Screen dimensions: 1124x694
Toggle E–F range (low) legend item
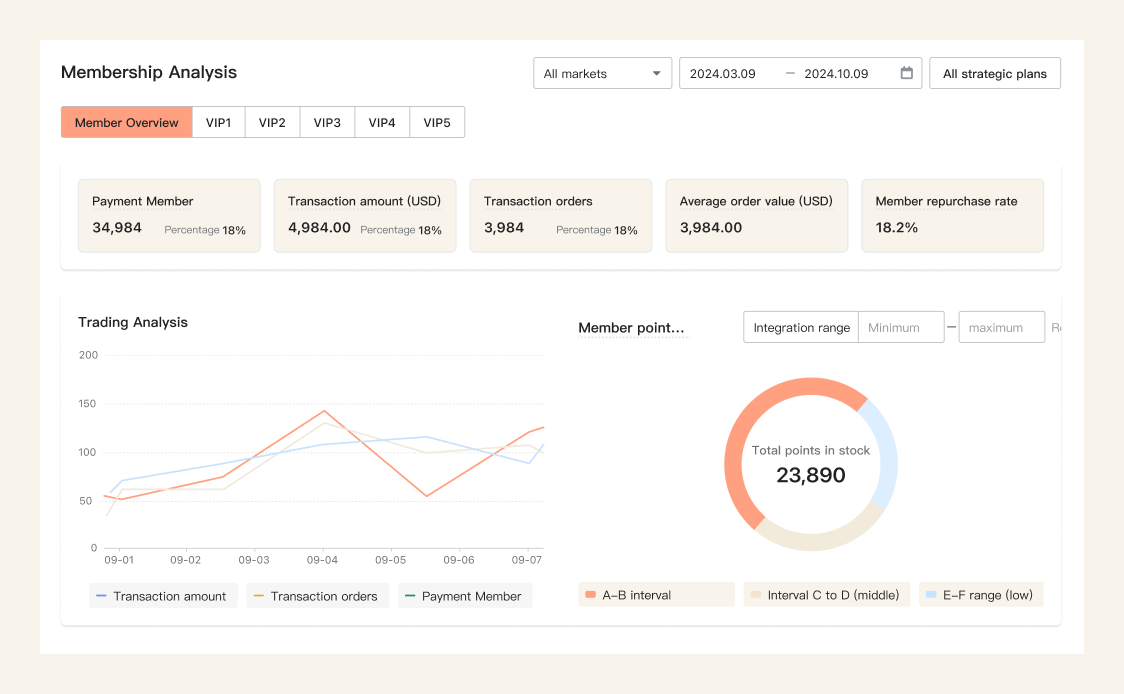click(981, 595)
